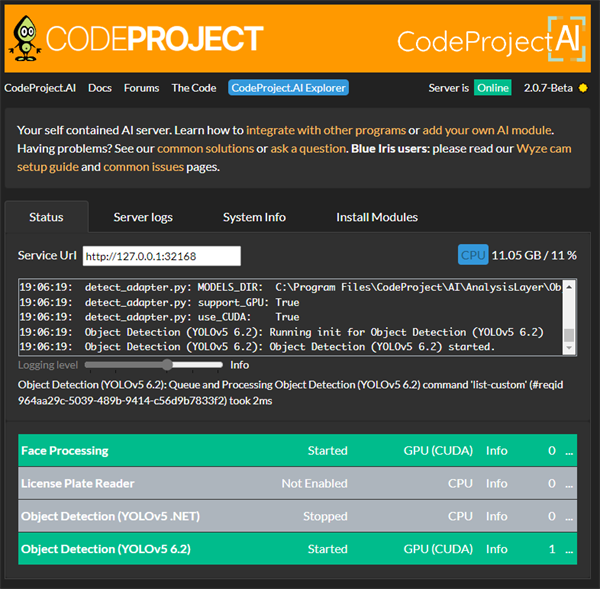Click Info link for YOLOv5 6.2

[497, 550]
